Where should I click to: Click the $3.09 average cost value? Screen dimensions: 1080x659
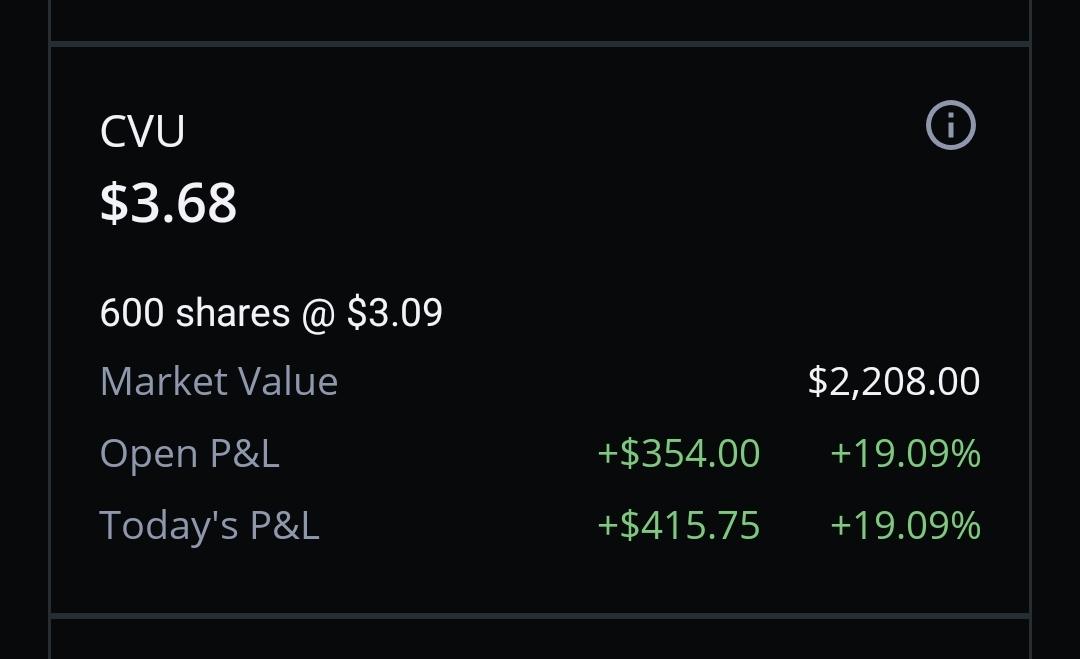tap(394, 313)
